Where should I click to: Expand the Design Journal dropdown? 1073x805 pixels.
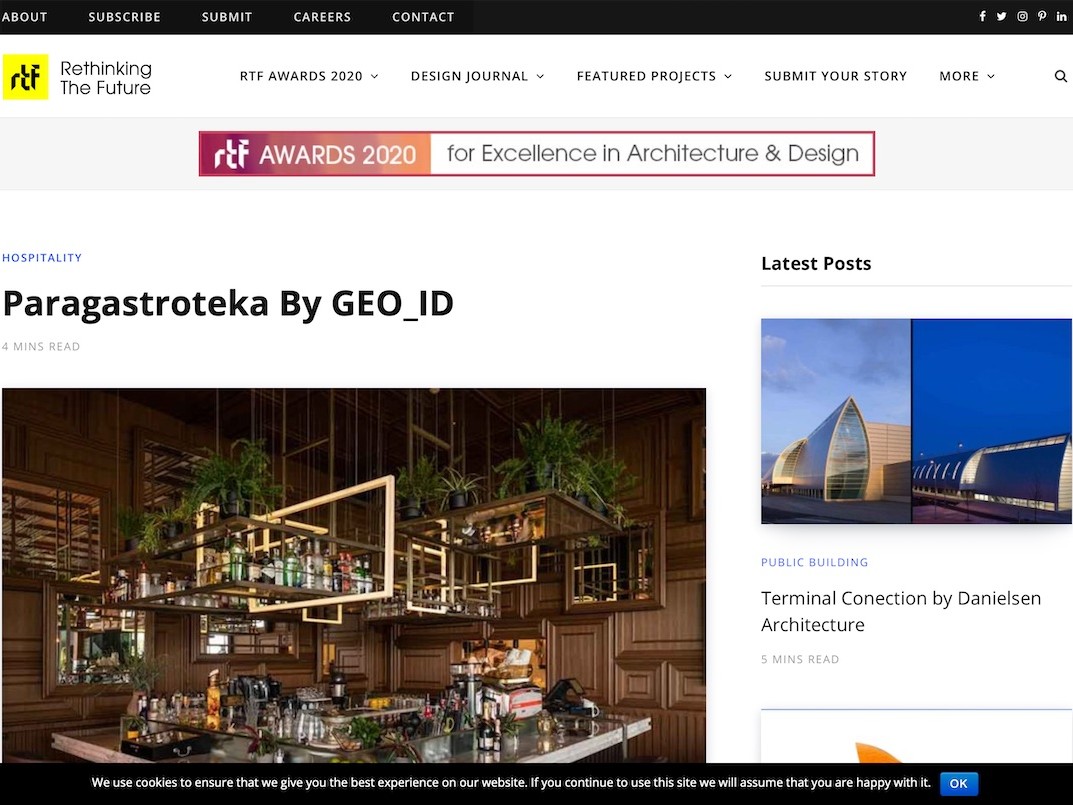477,76
